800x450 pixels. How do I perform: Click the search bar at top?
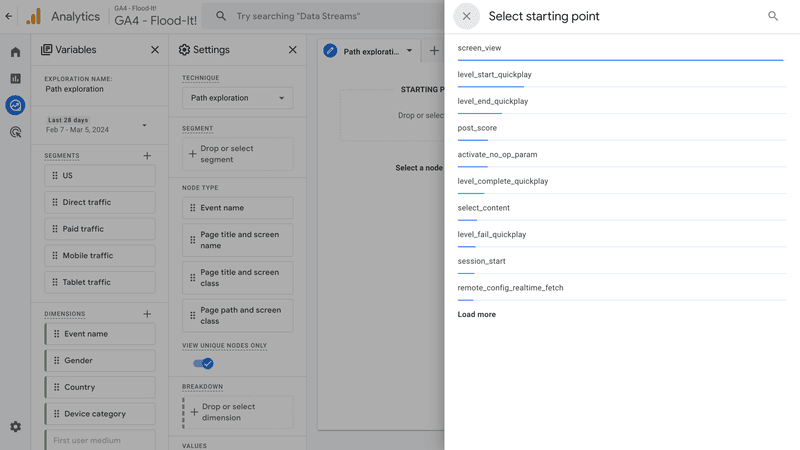coord(330,16)
